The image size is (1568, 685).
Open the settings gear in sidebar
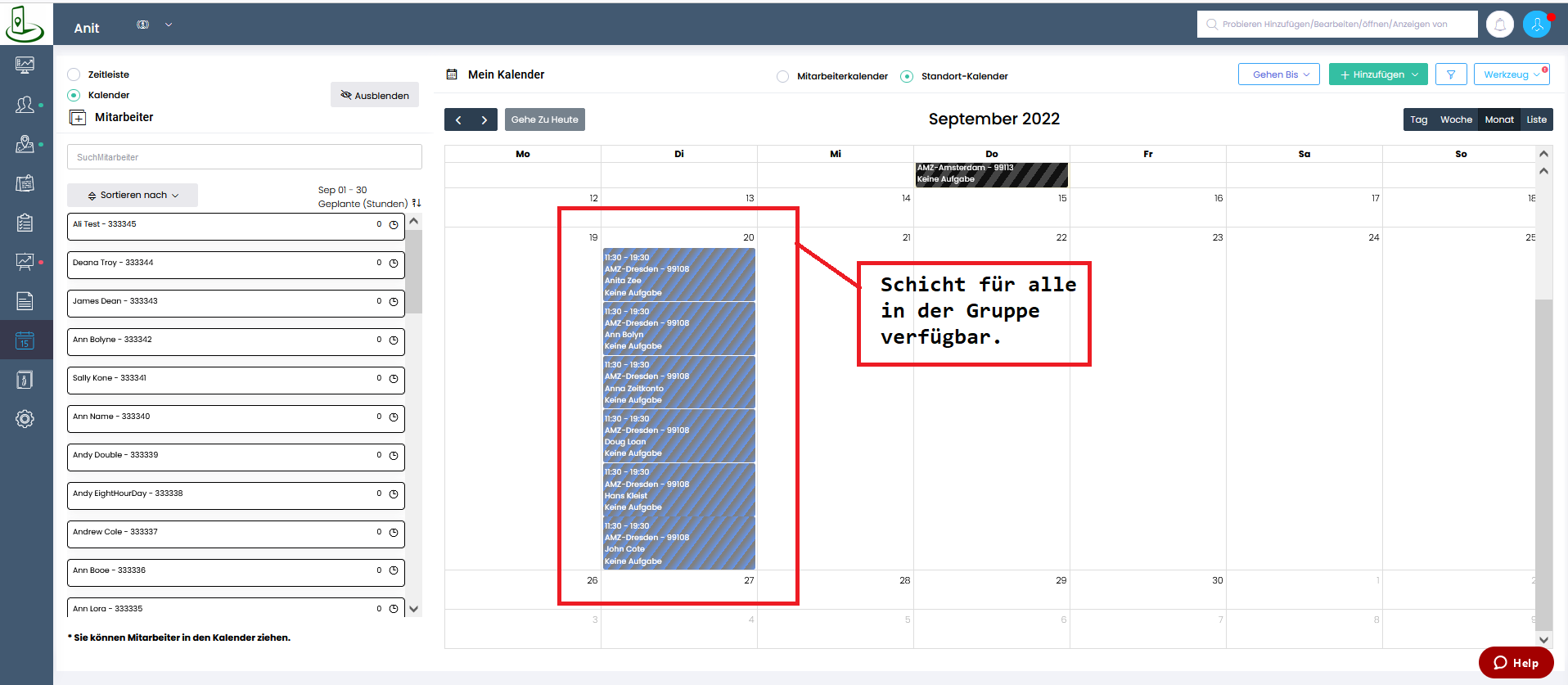[x=25, y=419]
